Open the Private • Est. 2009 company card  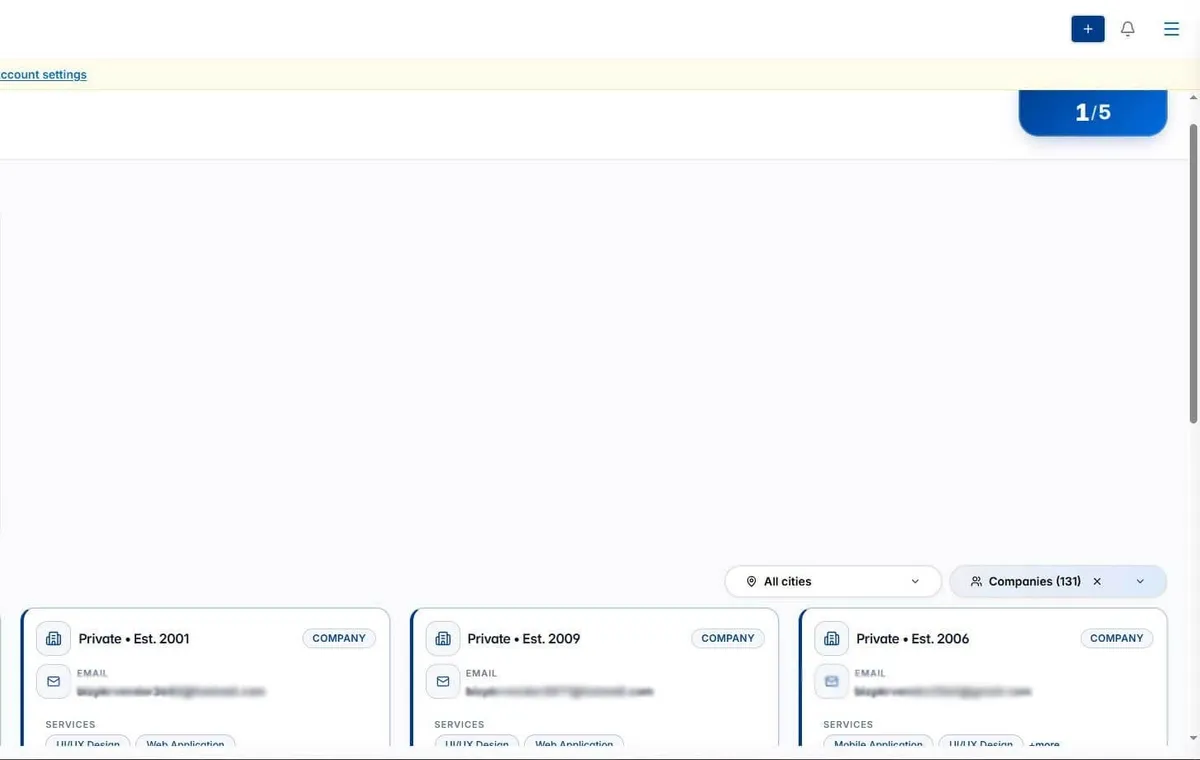tap(595, 677)
